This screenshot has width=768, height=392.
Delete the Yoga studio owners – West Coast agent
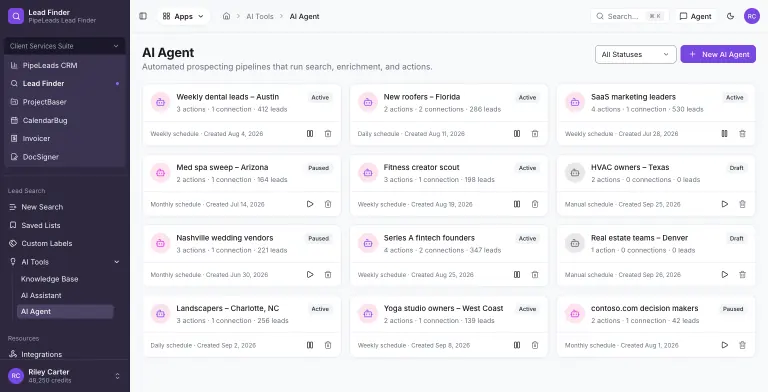point(535,345)
